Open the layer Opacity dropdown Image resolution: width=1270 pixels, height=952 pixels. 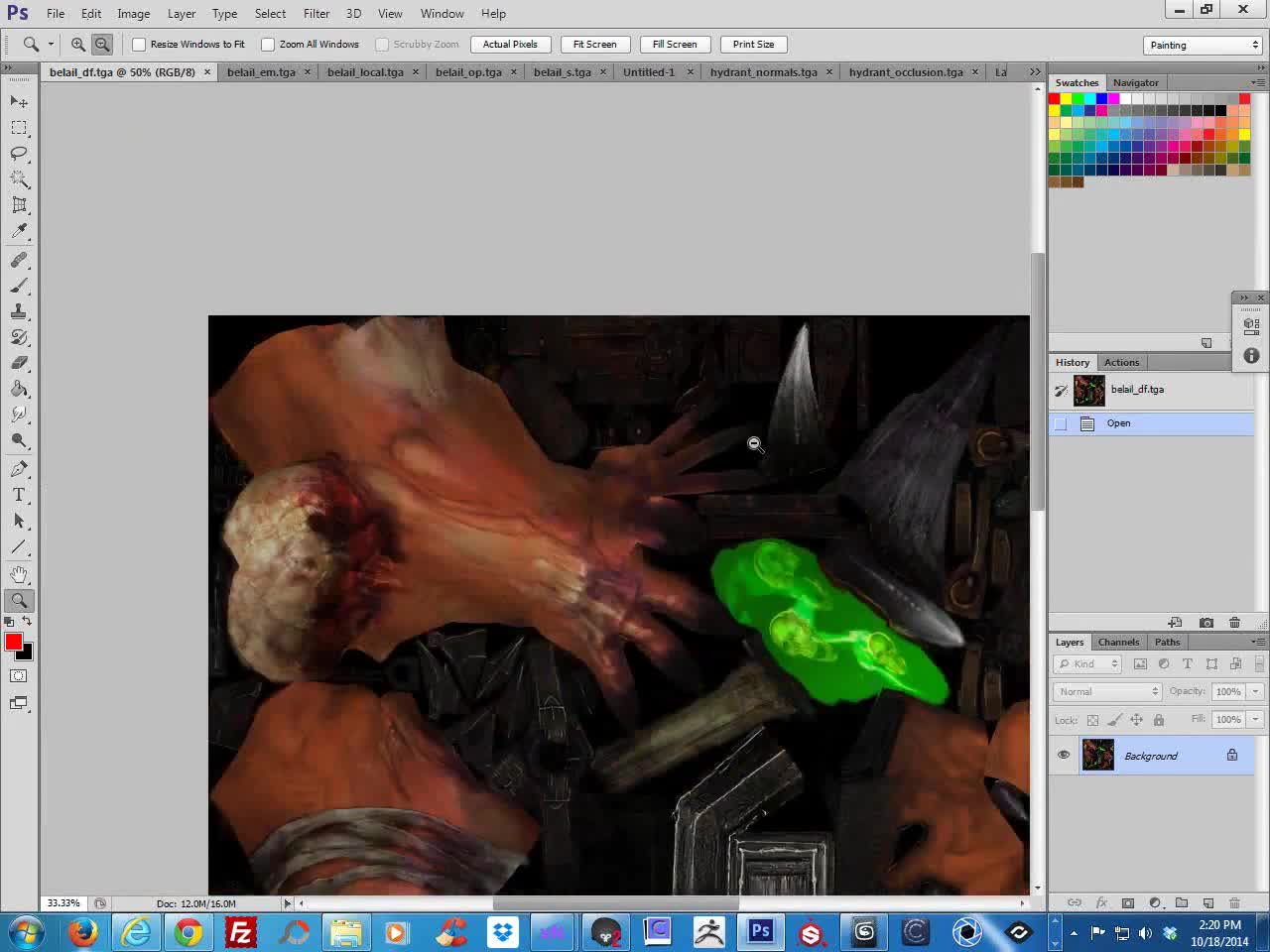tap(1255, 691)
